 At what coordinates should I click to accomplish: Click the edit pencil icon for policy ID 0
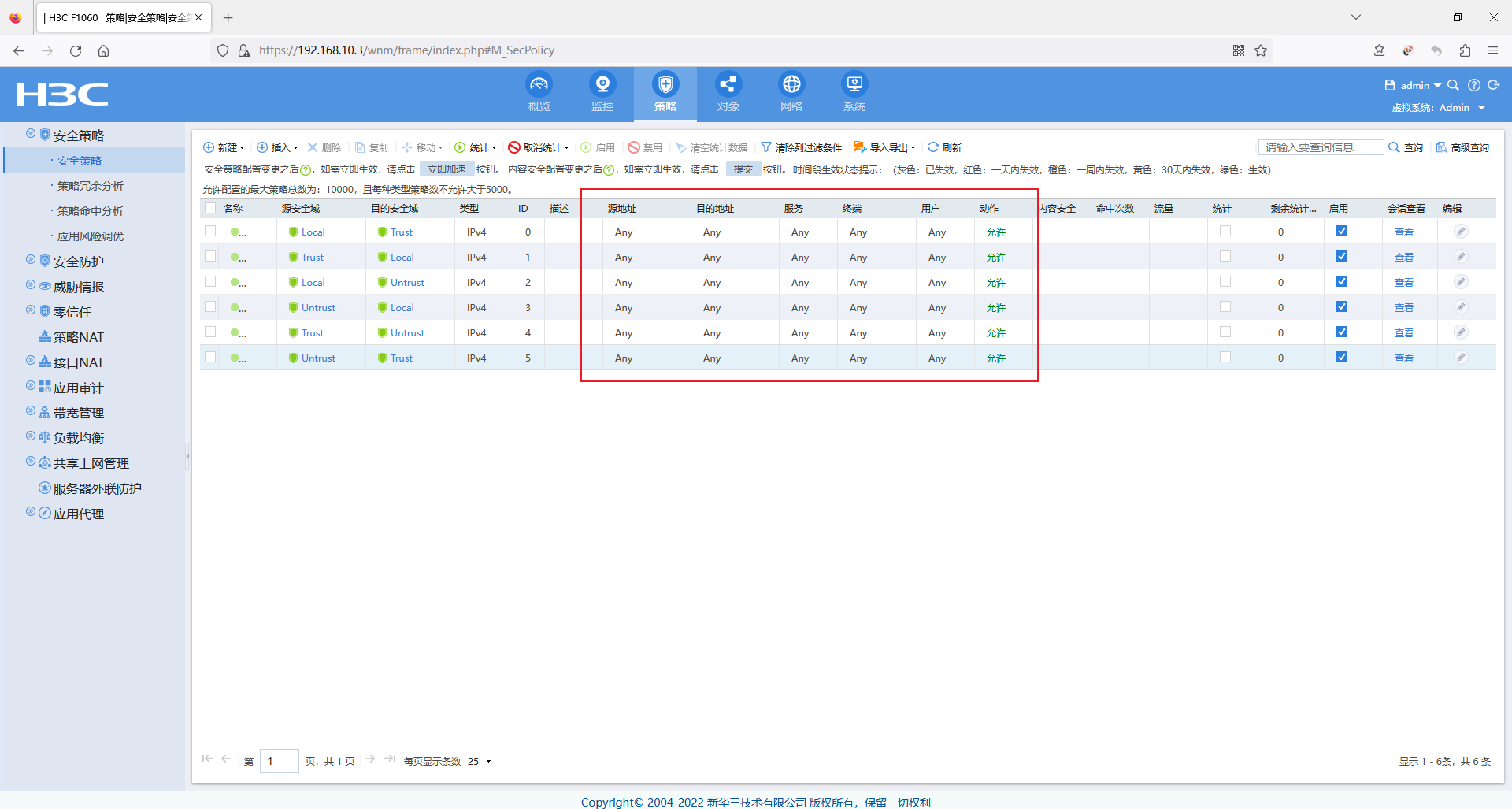1461,232
